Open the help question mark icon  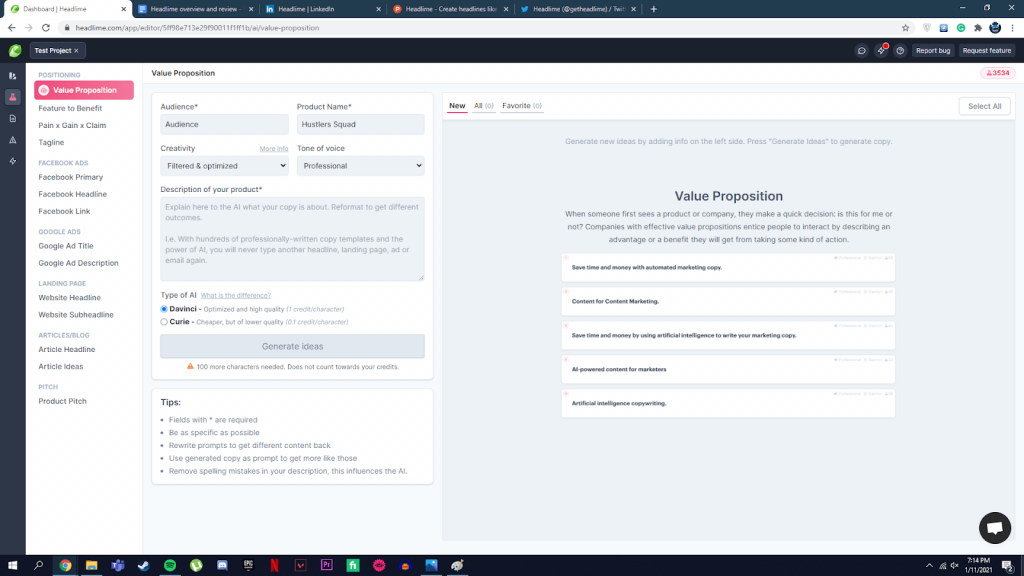click(900, 50)
